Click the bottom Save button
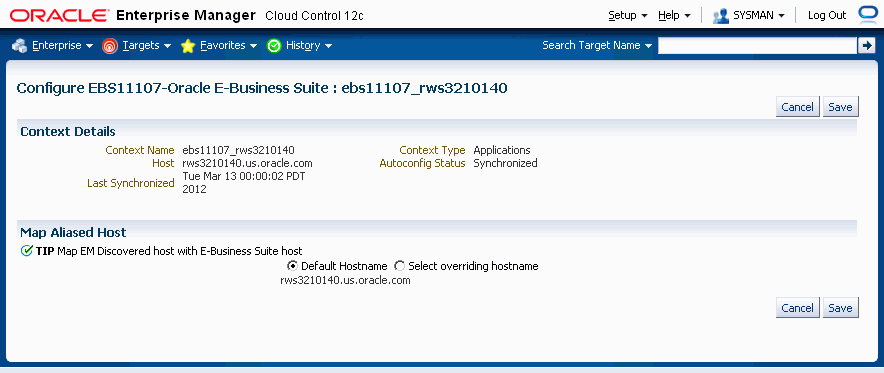The height and width of the screenshot is (373, 884). (840, 308)
